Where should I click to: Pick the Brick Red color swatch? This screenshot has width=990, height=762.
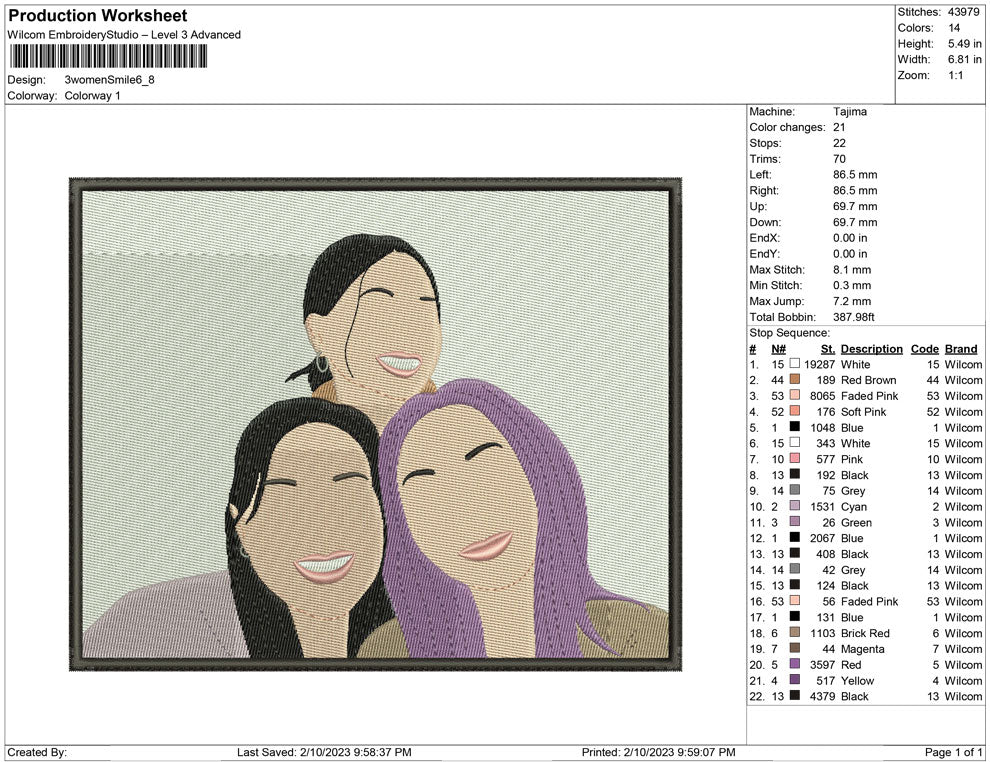[795, 633]
